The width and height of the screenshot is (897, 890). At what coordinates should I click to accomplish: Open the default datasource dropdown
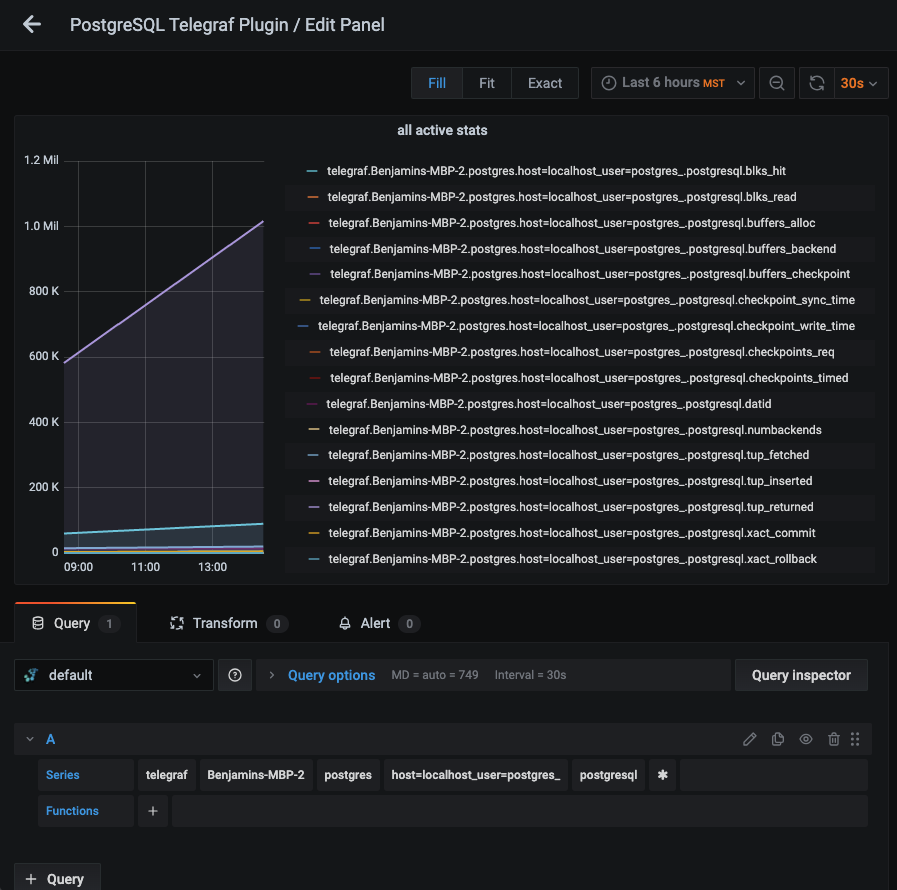click(114, 675)
